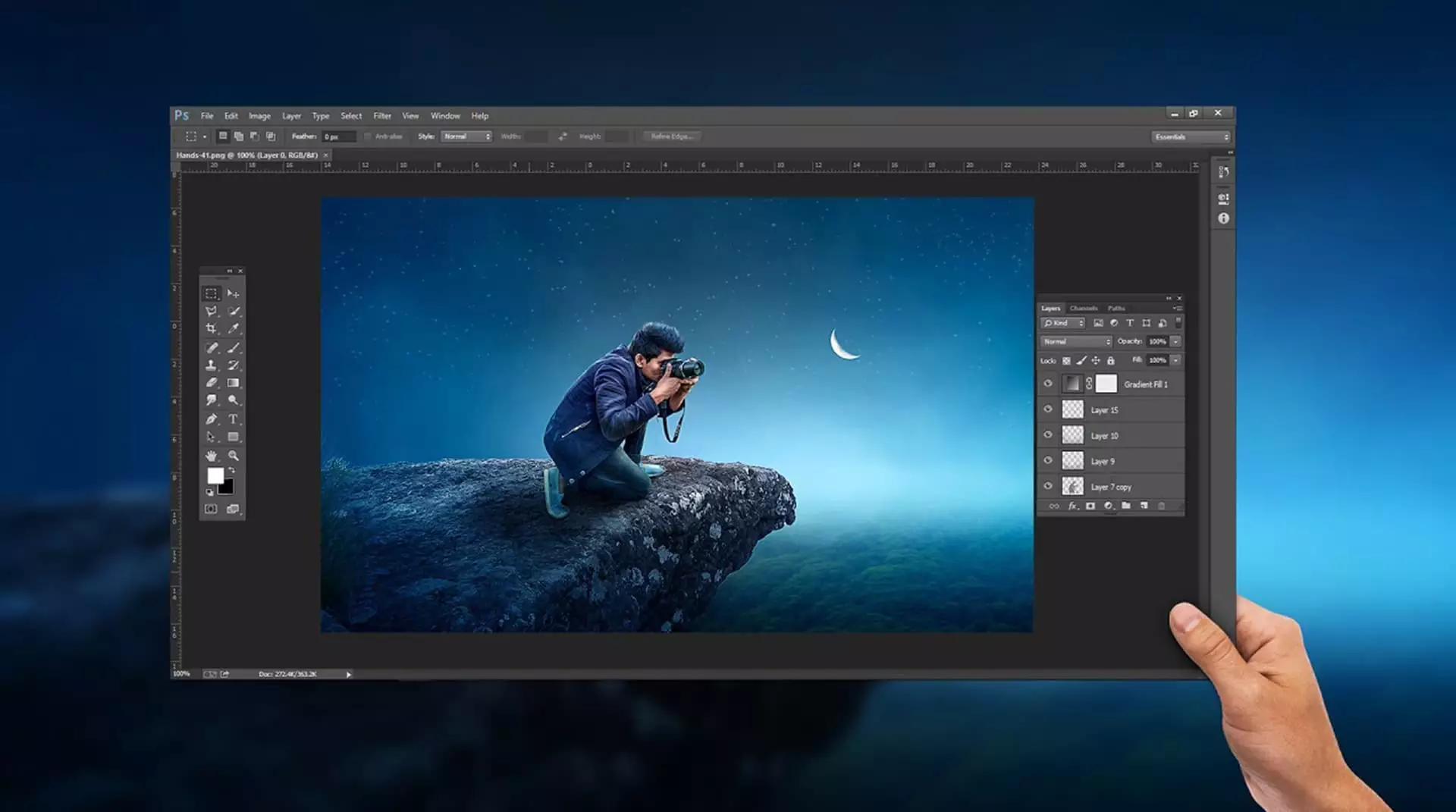
Task: Reset default foreground and background colors
Action: 210,492
